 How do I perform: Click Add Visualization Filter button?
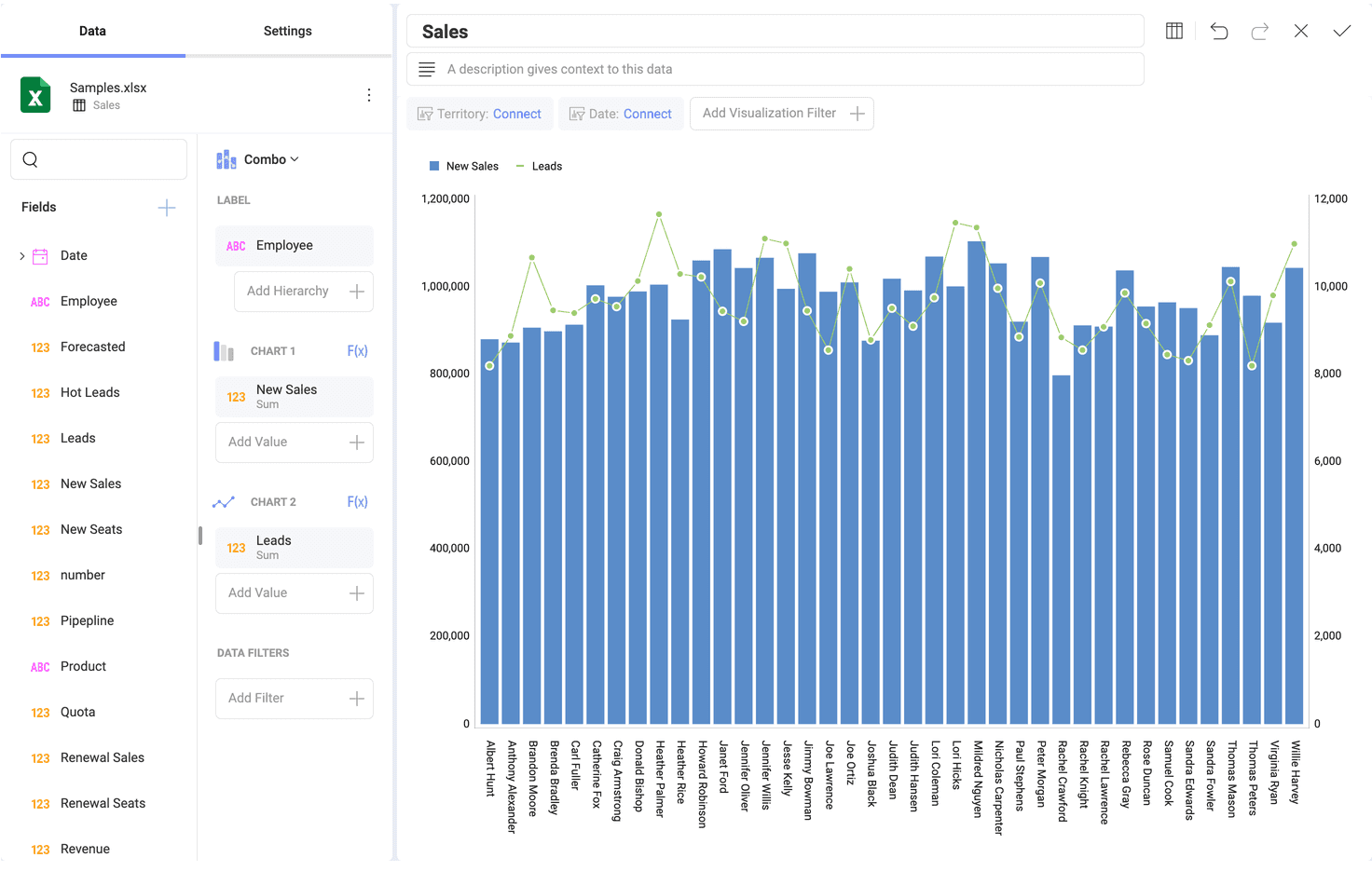[x=782, y=114]
